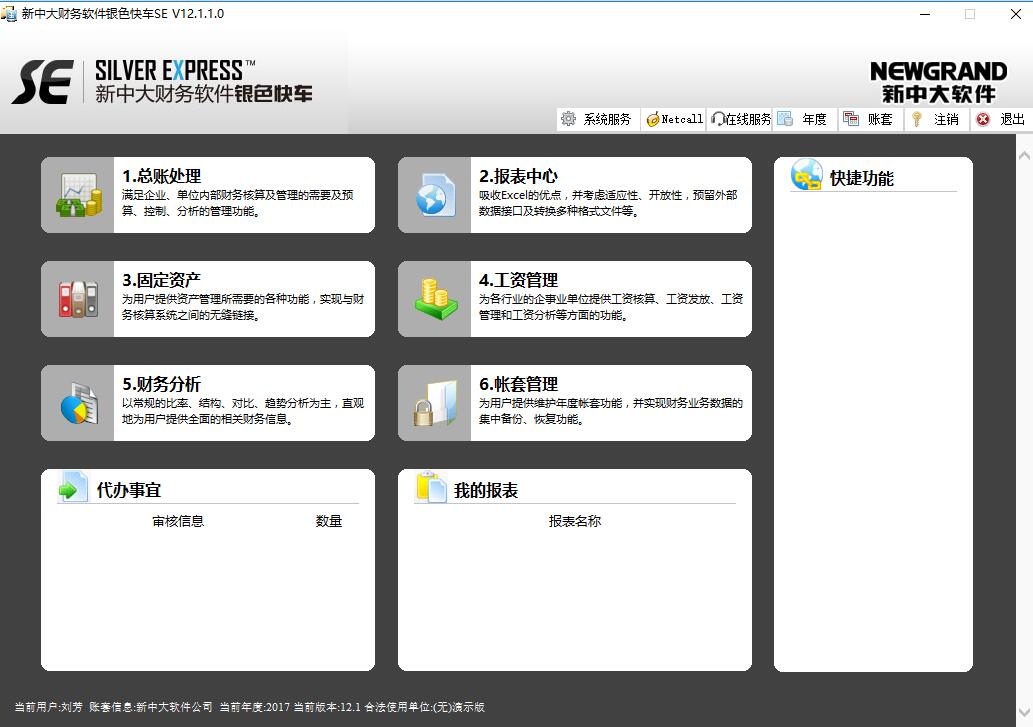Viewport: 1033px width, 727px height.
Task: Click the 总账处理 description text
Action: pyautogui.click(x=237, y=203)
